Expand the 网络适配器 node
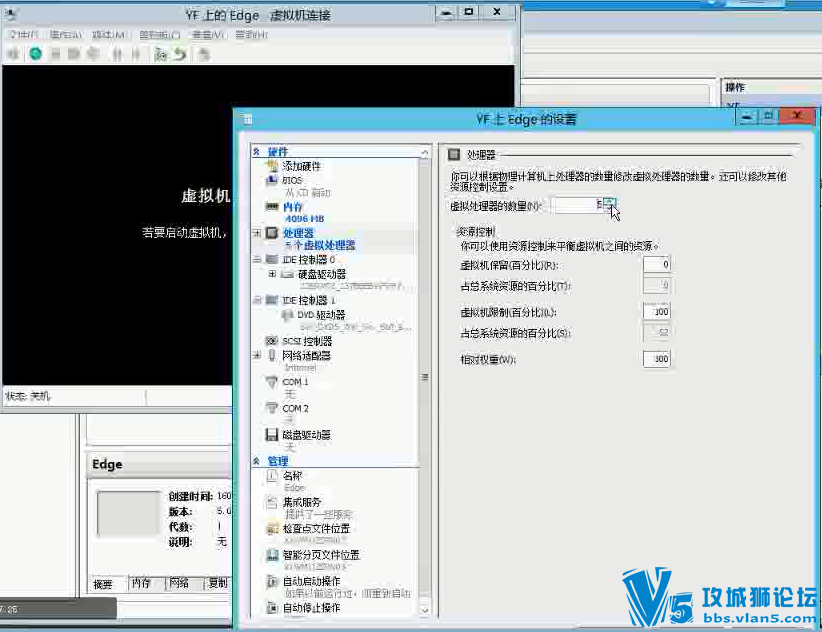The height and width of the screenshot is (632, 822). [256, 356]
